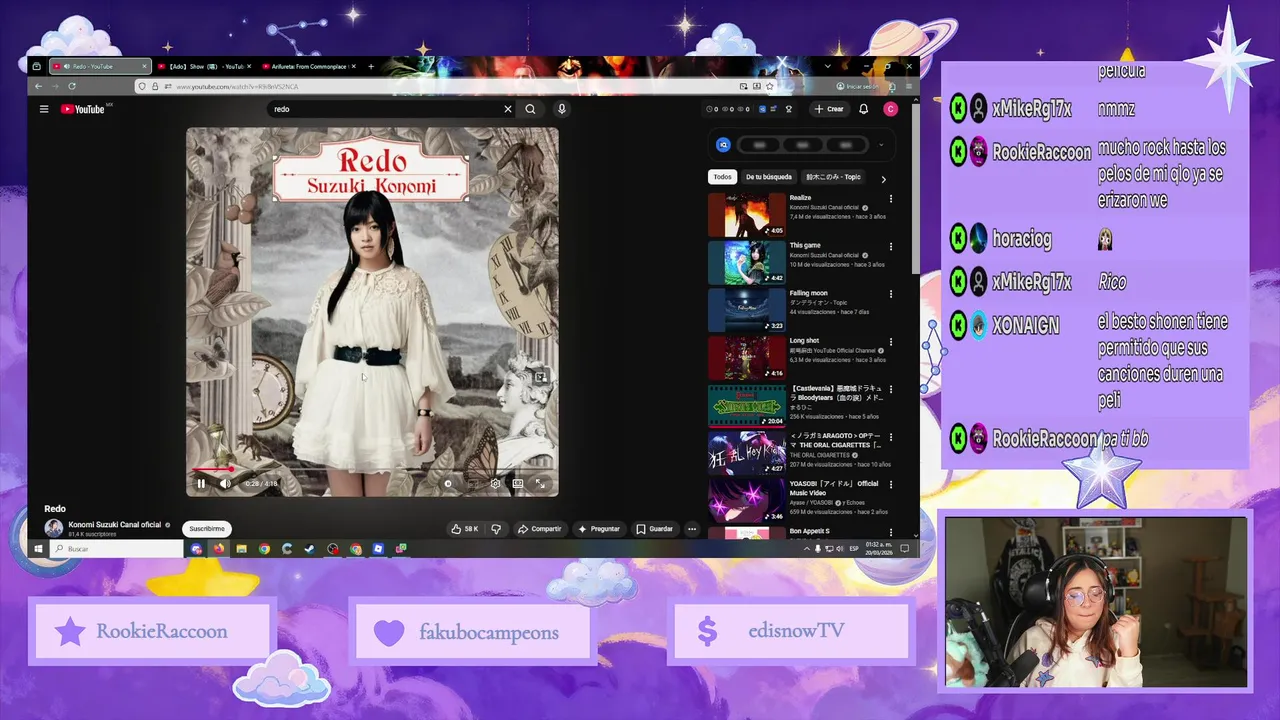Click the Crear button

(x=829, y=109)
